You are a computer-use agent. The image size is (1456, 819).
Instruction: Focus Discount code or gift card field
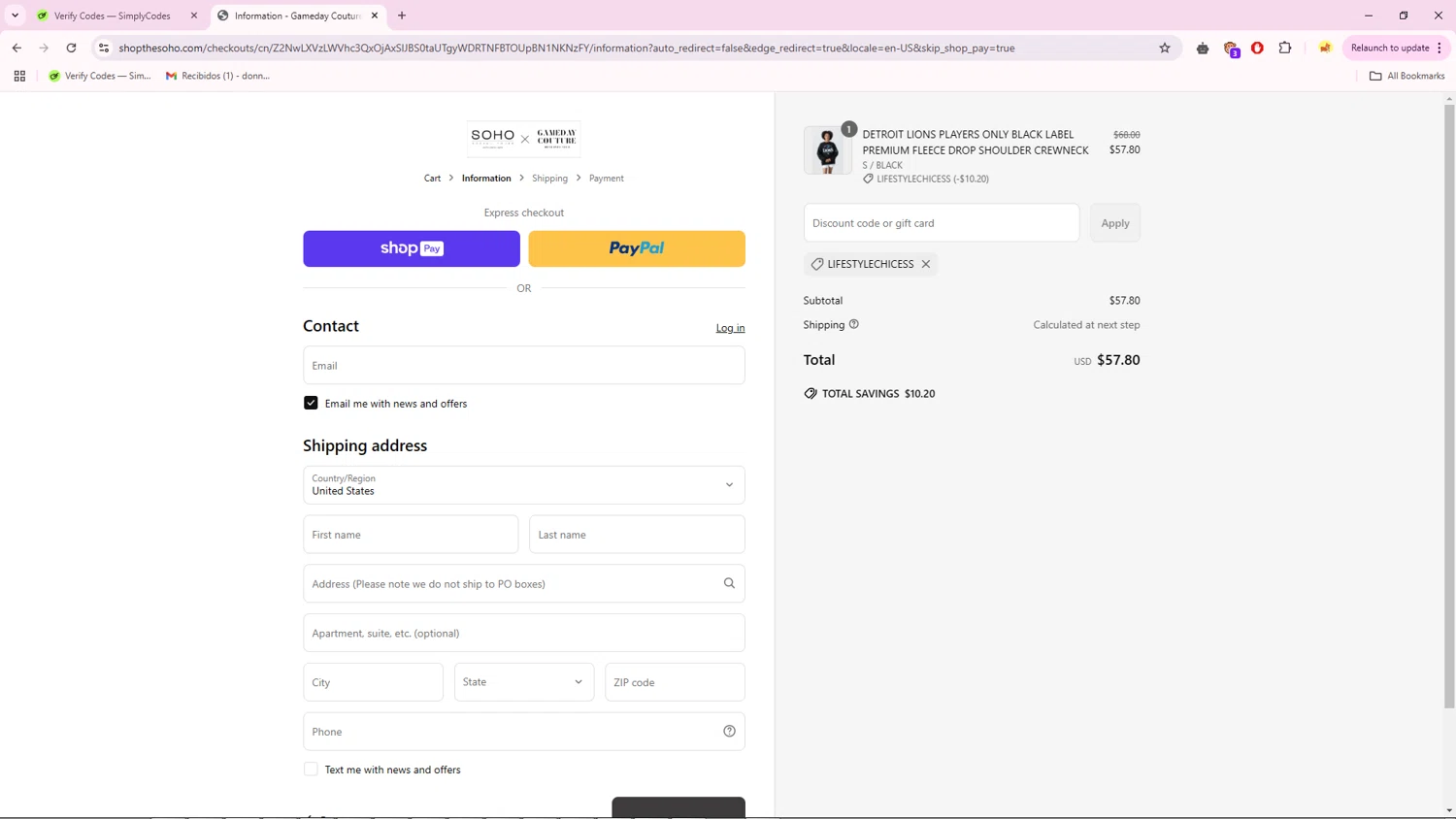942,223
